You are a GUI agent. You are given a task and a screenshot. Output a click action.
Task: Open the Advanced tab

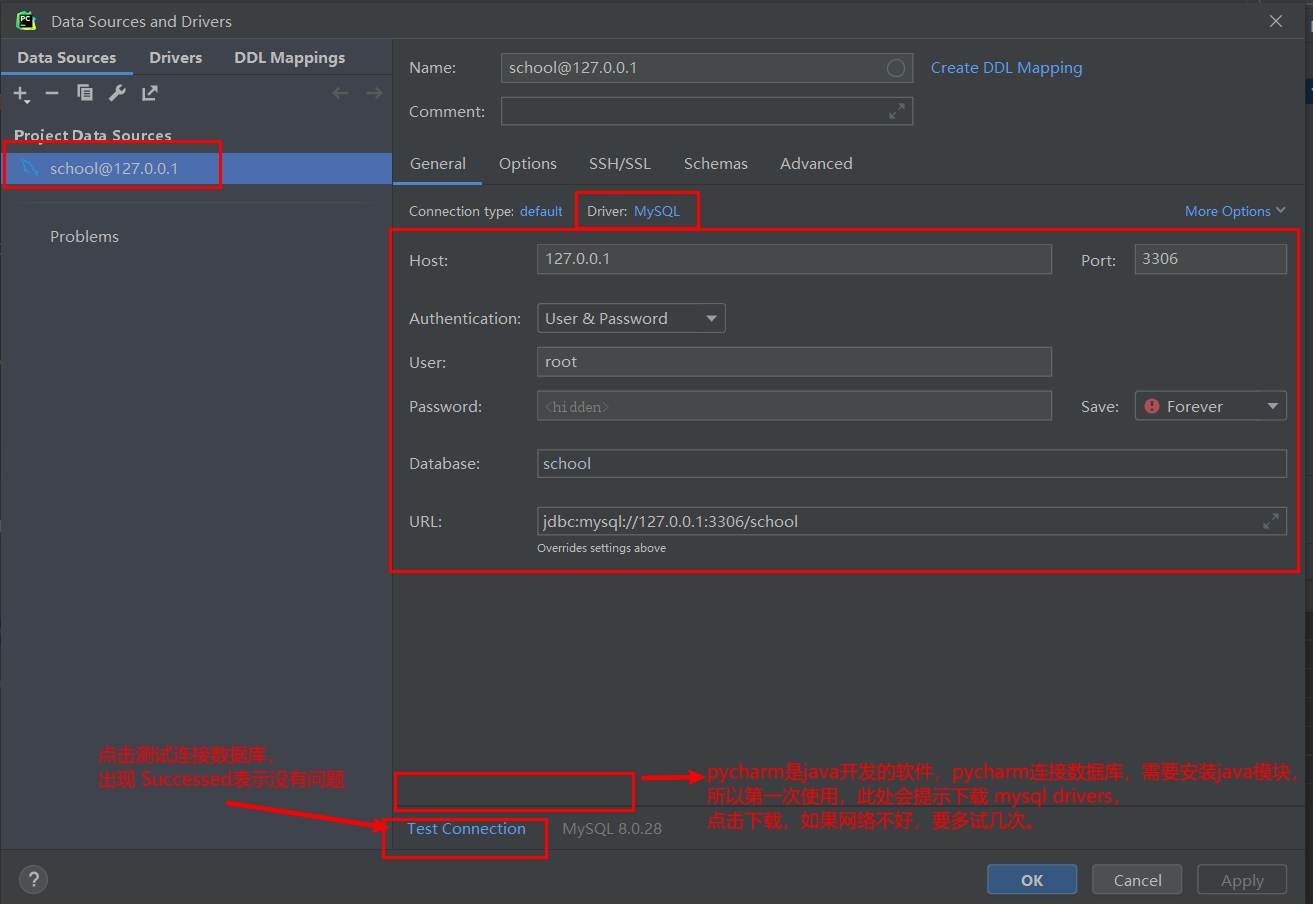click(x=816, y=164)
